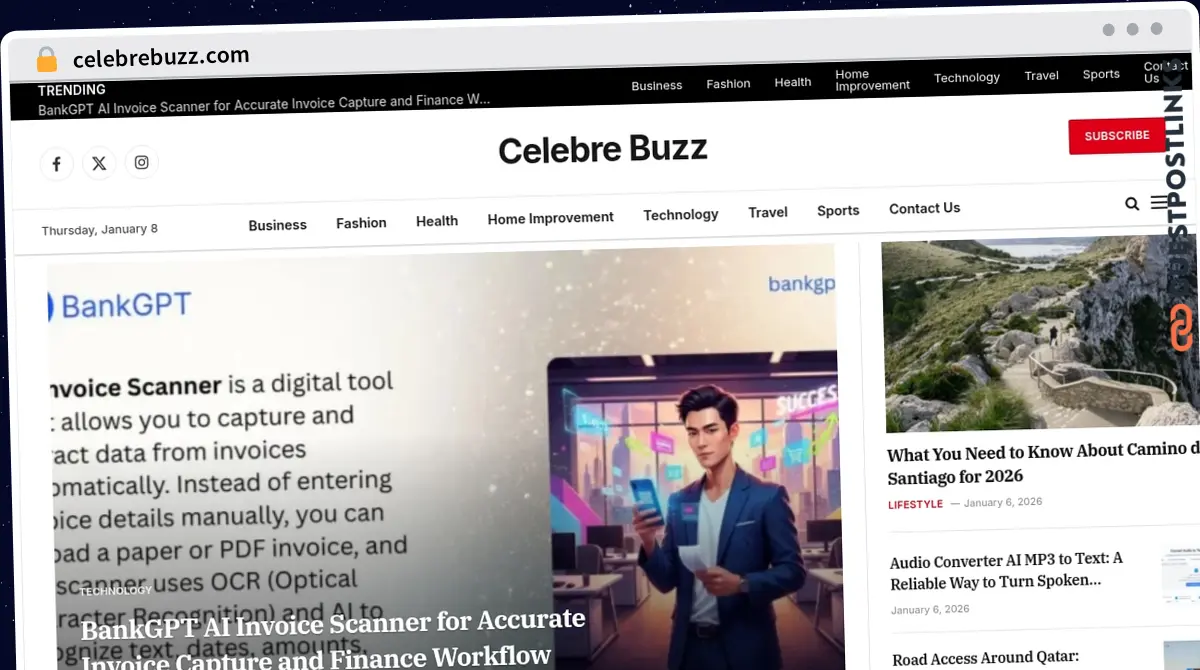Open the Facebook page icon
1200x670 pixels.
(57, 163)
